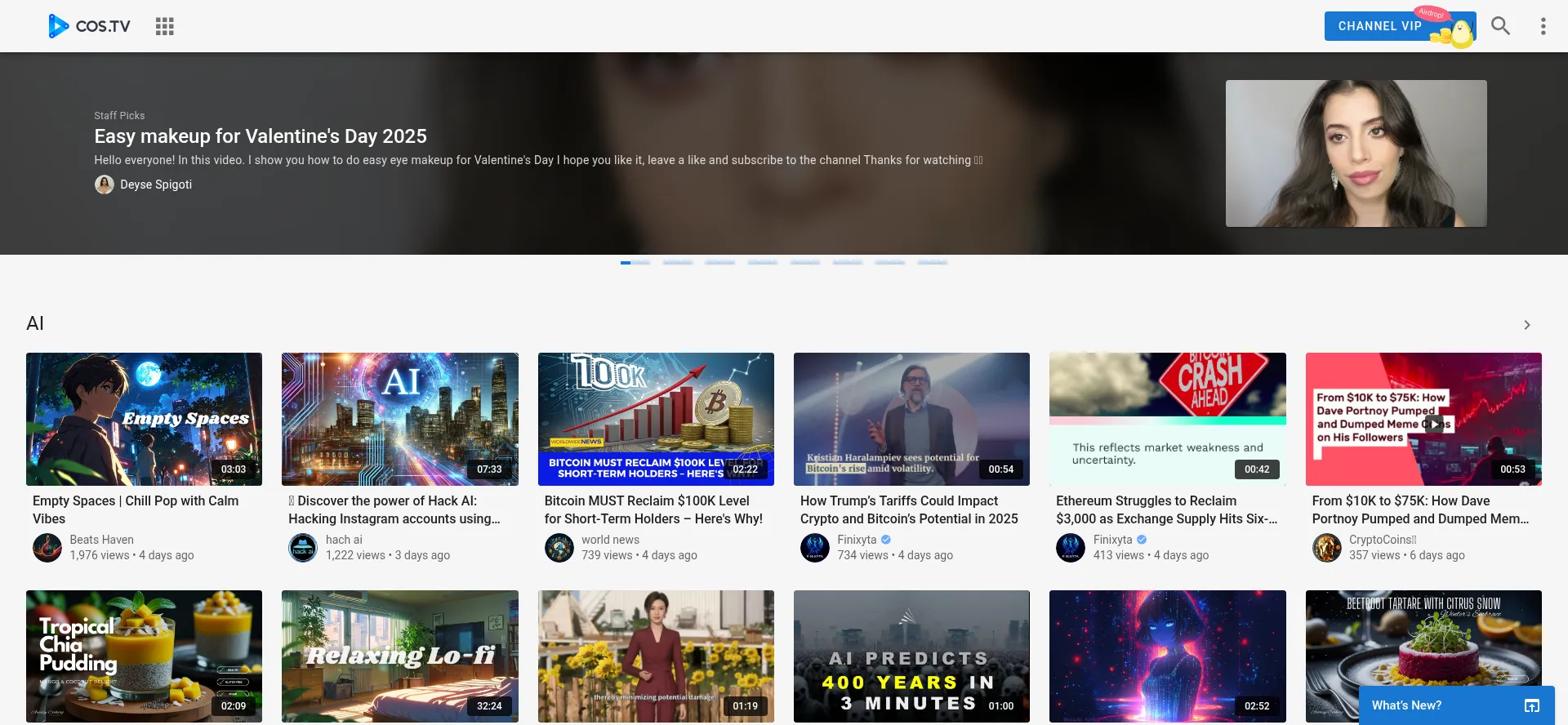Screen dimensions: 1568x725
Task: Jump to the last carousel slide indicator
Action: tap(932, 262)
